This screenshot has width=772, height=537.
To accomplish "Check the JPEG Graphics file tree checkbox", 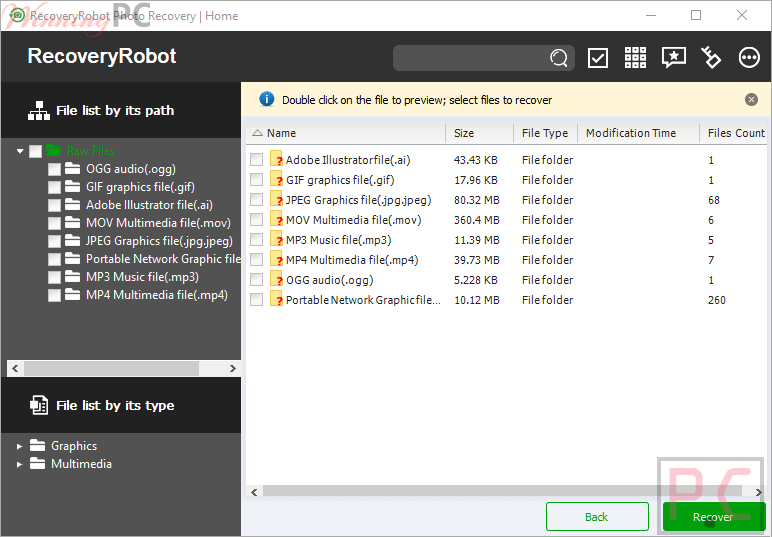I will coord(54,241).
